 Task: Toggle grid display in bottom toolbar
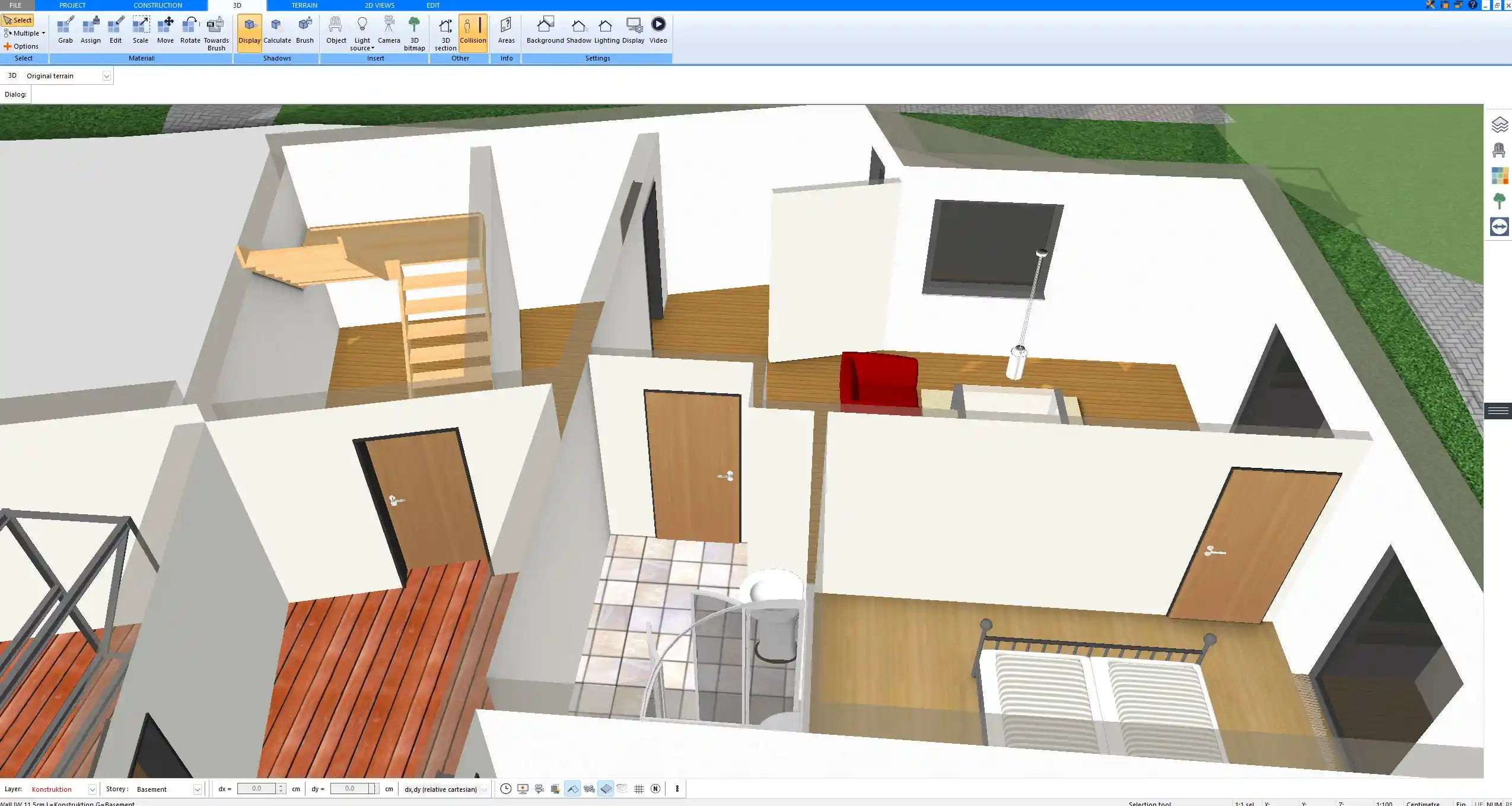[639, 789]
